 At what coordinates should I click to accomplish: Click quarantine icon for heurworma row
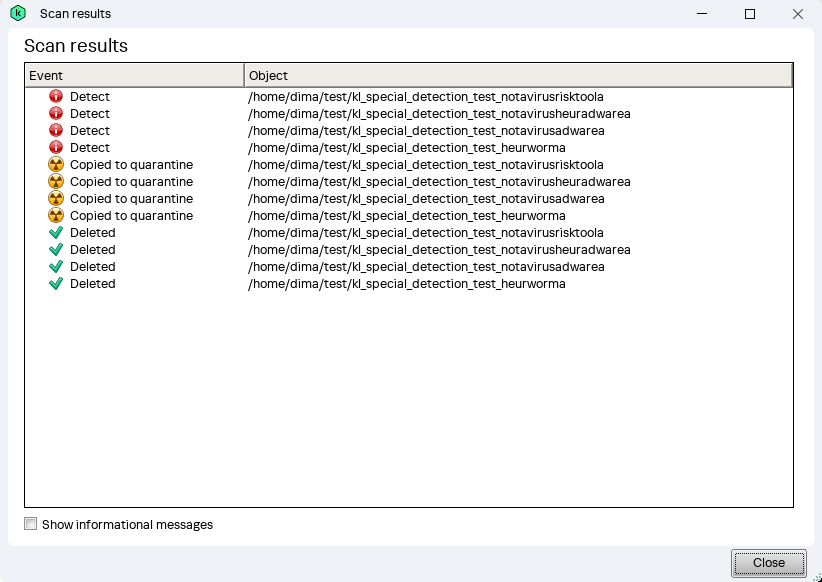(56, 216)
